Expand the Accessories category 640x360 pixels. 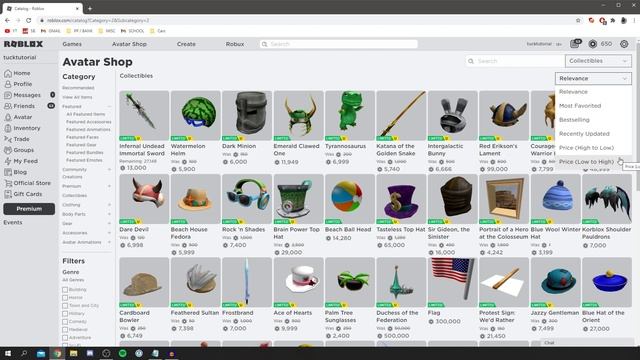point(109,233)
